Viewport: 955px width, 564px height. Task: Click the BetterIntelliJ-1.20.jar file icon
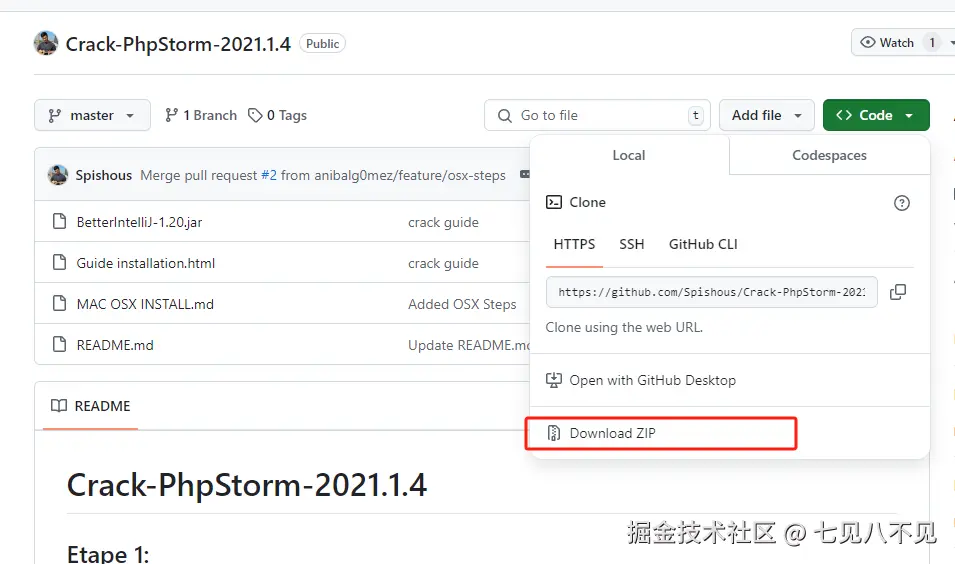59,222
